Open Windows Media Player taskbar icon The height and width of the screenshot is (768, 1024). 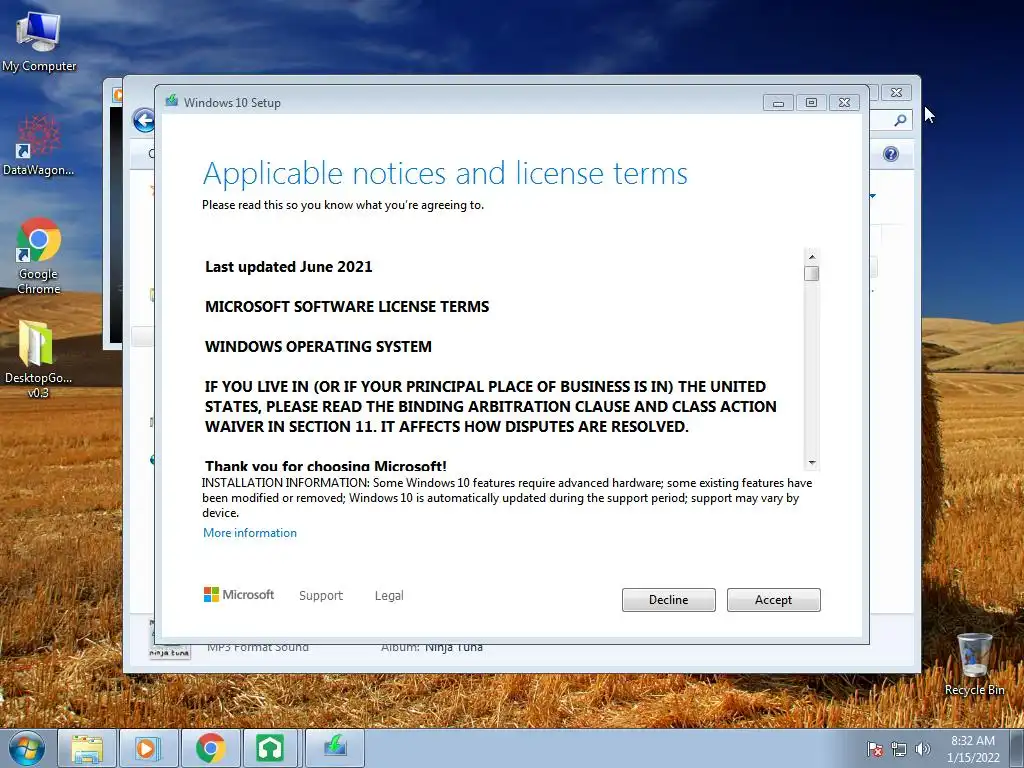148,748
